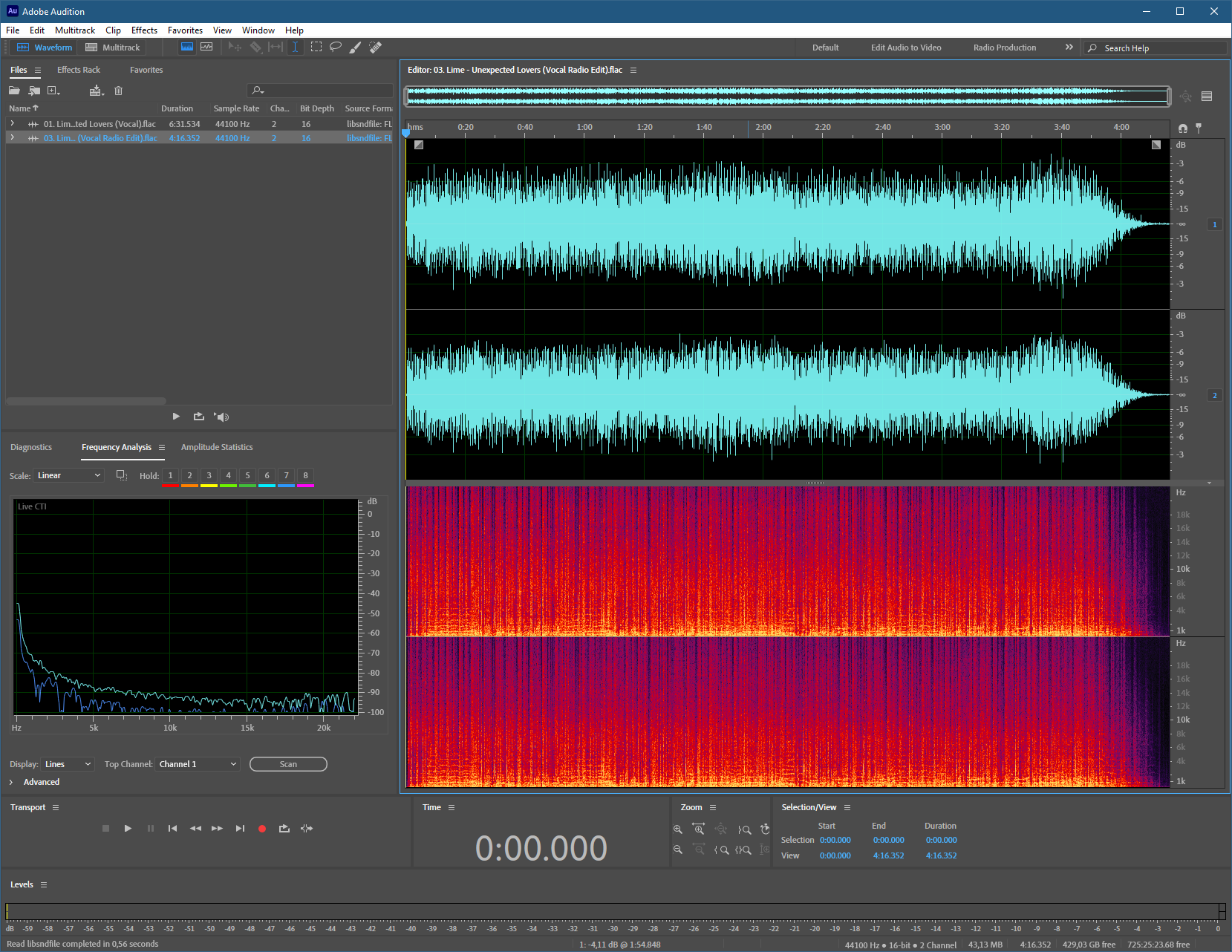This screenshot has height=952, width=1232.
Task: Click the preview play button in Files panel
Action: [x=176, y=417]
